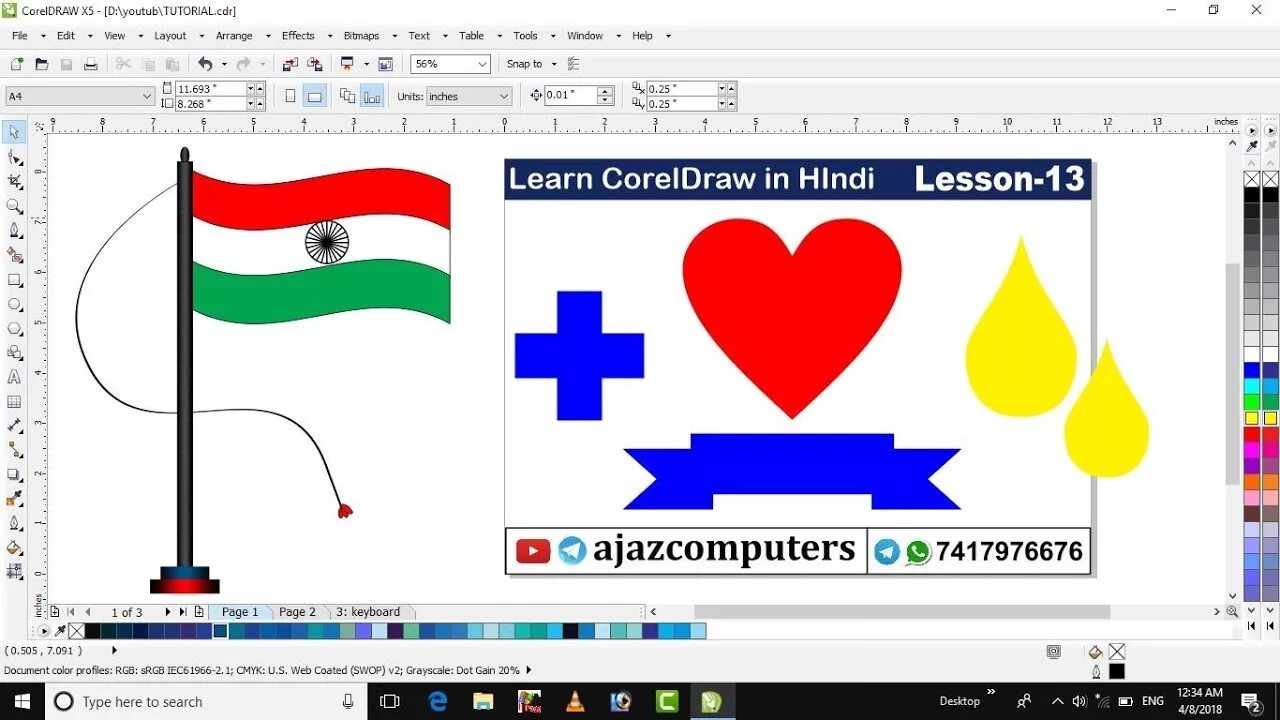Viewport: 1280px width, 720px height.
Task: Switch to the Page 2 tab
Action: pyautogui.click(x=297, y=612)
